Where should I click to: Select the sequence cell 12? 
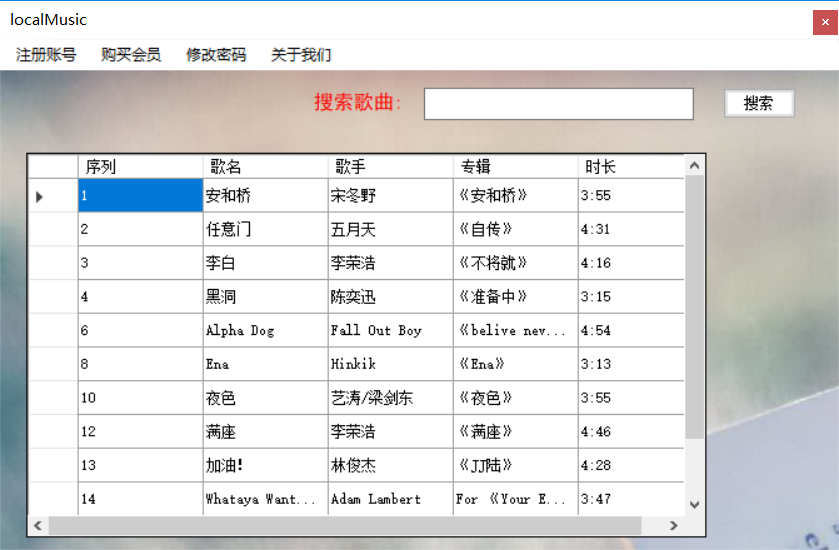pyautogui.click(x=141, y=432)
